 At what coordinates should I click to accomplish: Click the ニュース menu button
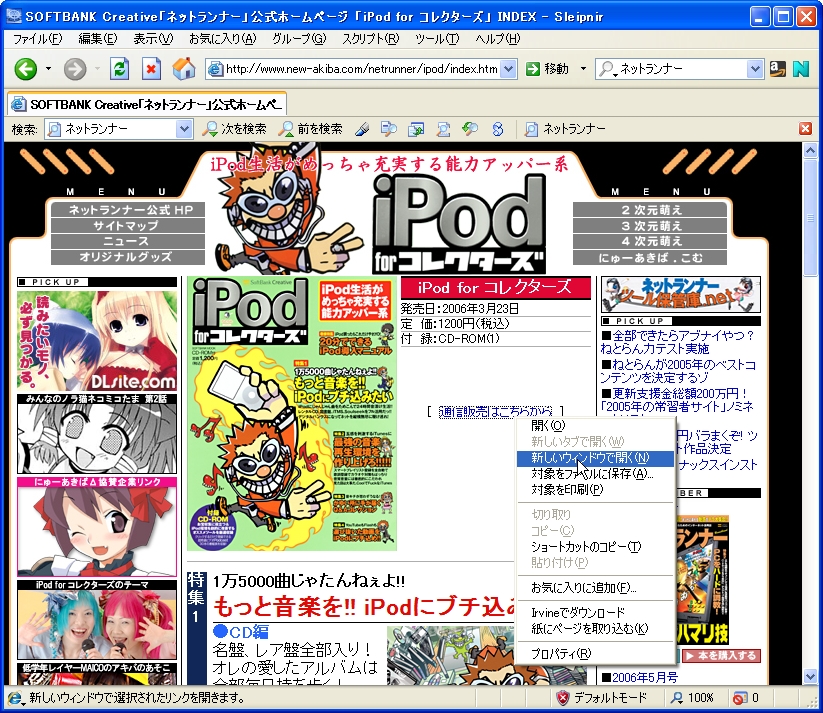[x=128, y=242]
